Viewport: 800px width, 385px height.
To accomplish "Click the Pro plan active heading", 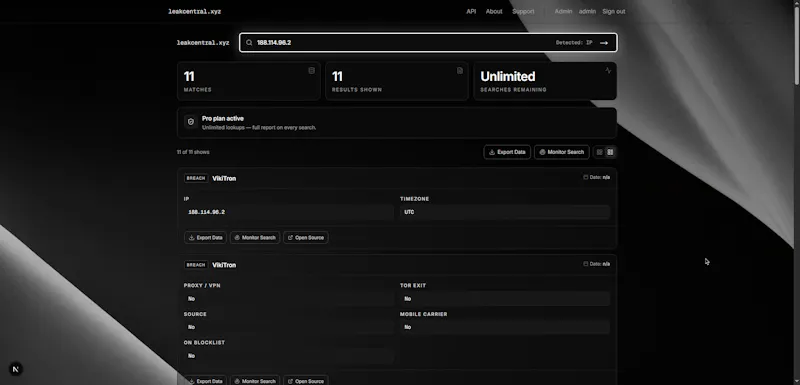I will (x=223, y=118).
